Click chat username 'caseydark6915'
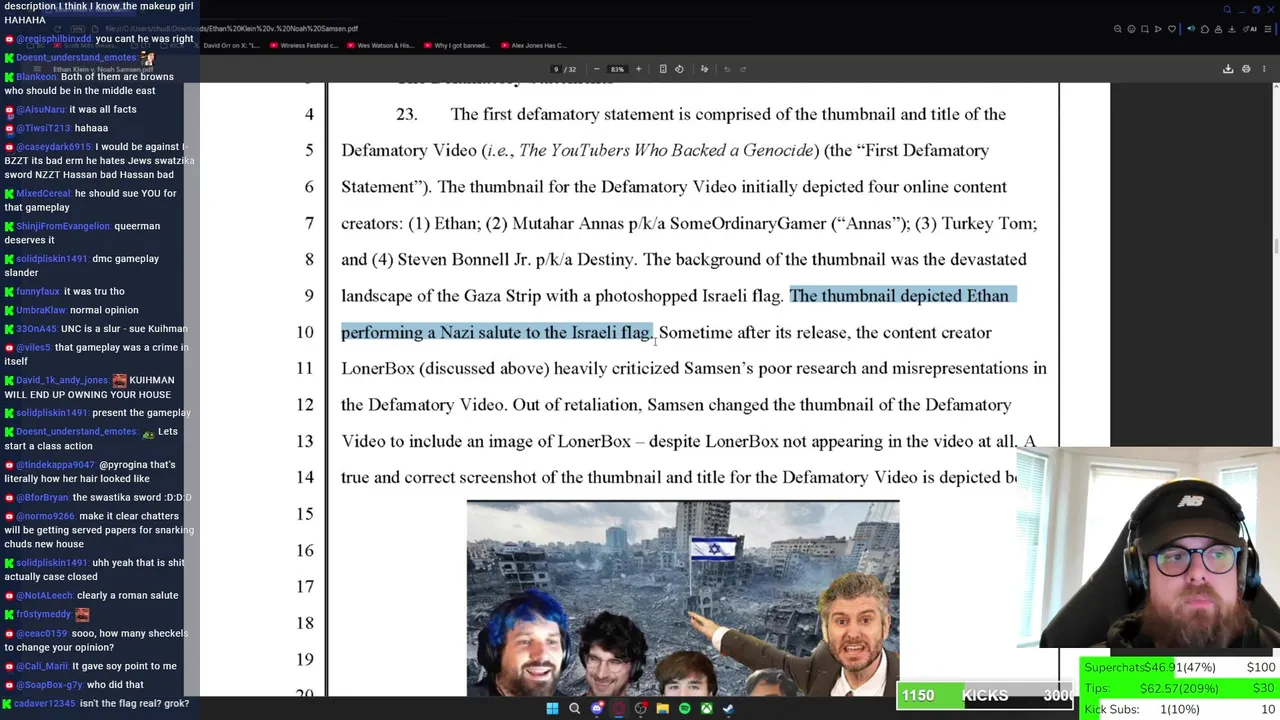1280x720 pixels. point(54,147)
